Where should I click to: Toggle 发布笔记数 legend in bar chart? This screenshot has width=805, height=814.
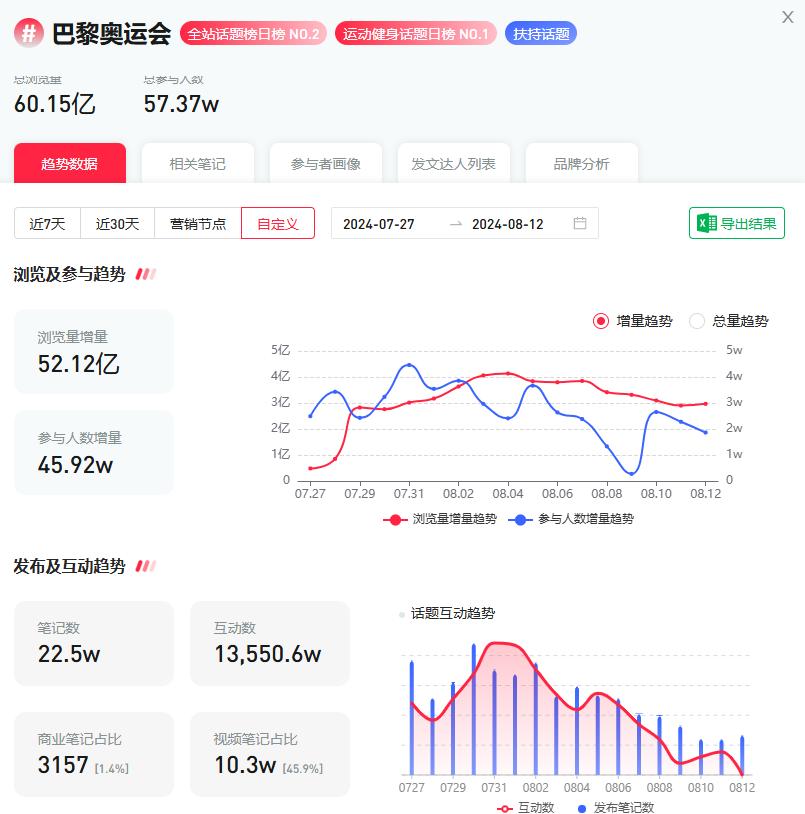[616, 807]
